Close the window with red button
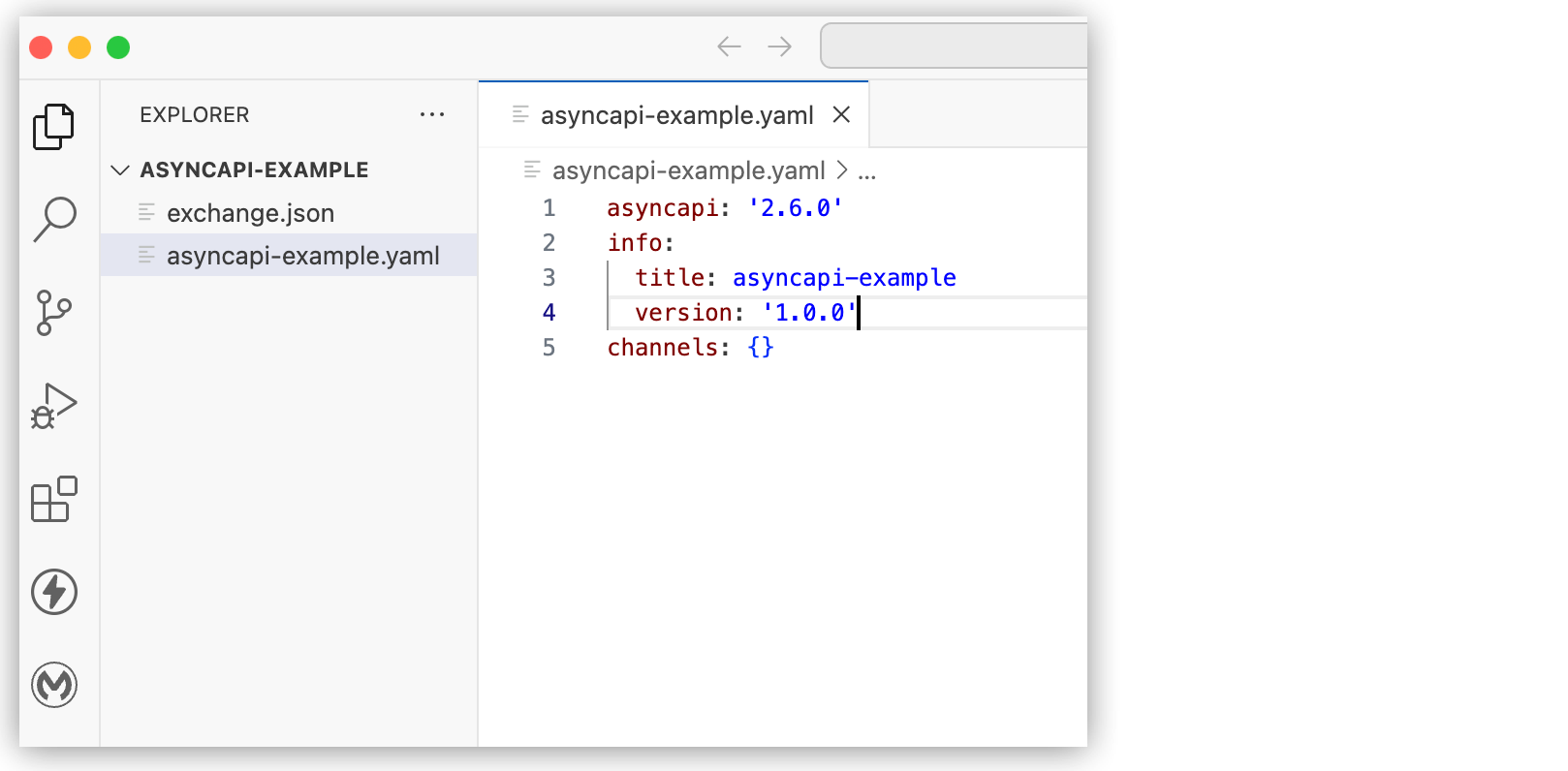Screen dimensions: 1568x771 (41, 47)
